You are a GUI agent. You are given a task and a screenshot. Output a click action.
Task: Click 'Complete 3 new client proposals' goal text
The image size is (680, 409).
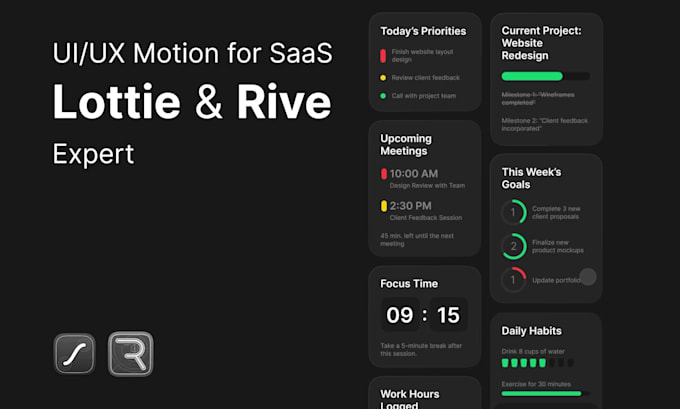click(556, 213)
